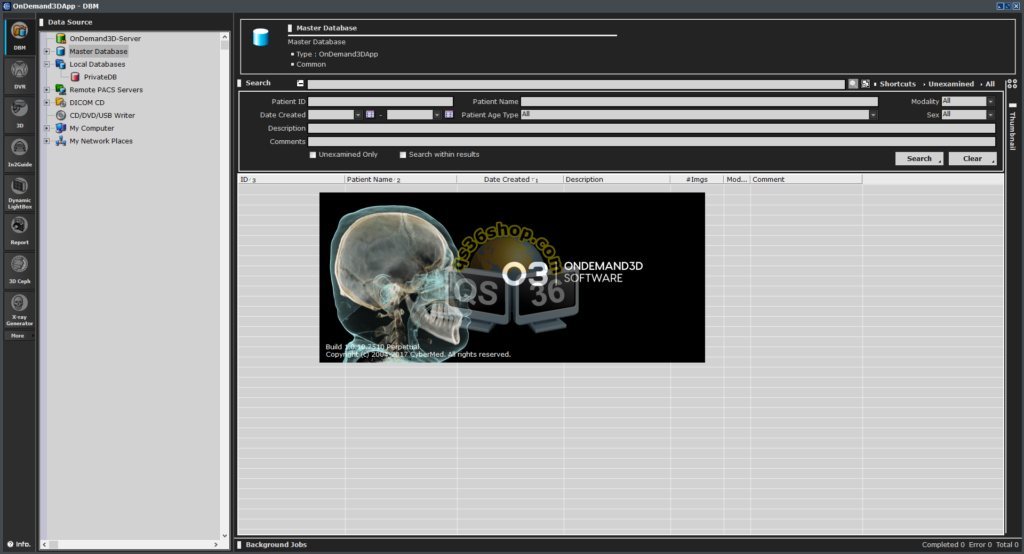This screenshot has width=1024, height=554.
Task: Show All studies shortcut
Action: coord(990,84)
